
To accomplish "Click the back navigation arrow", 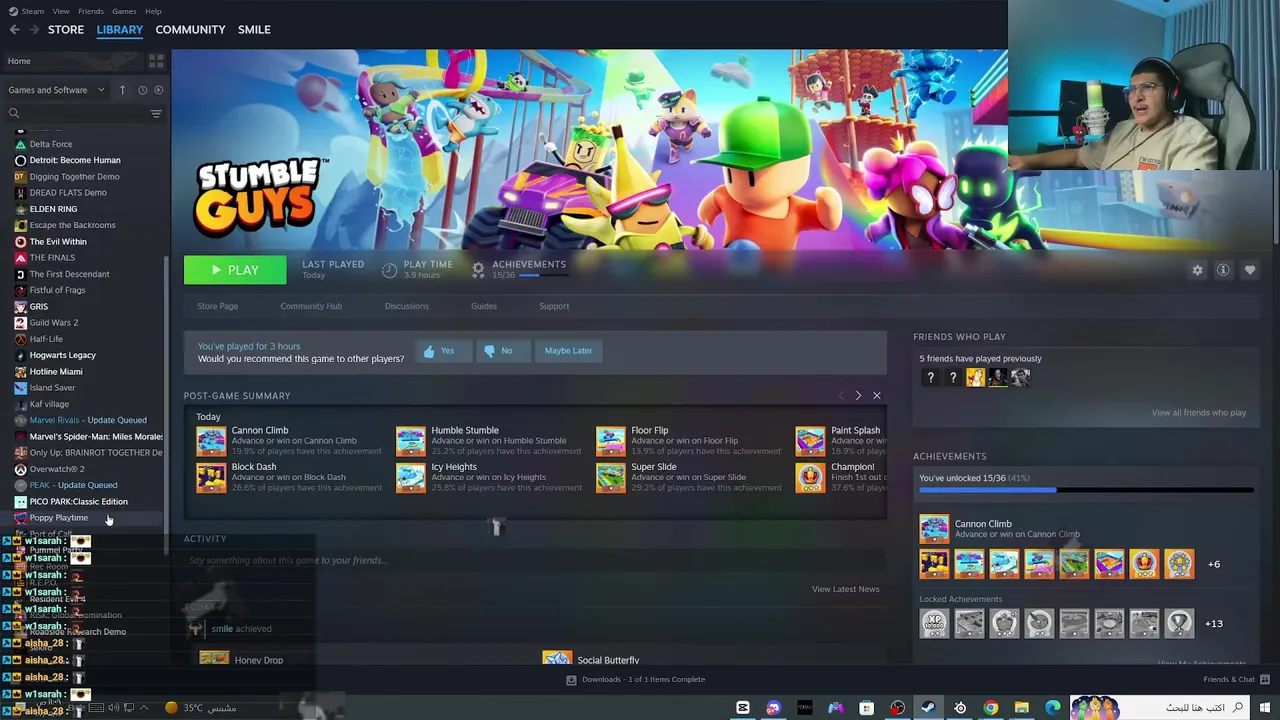I will 14,30.
